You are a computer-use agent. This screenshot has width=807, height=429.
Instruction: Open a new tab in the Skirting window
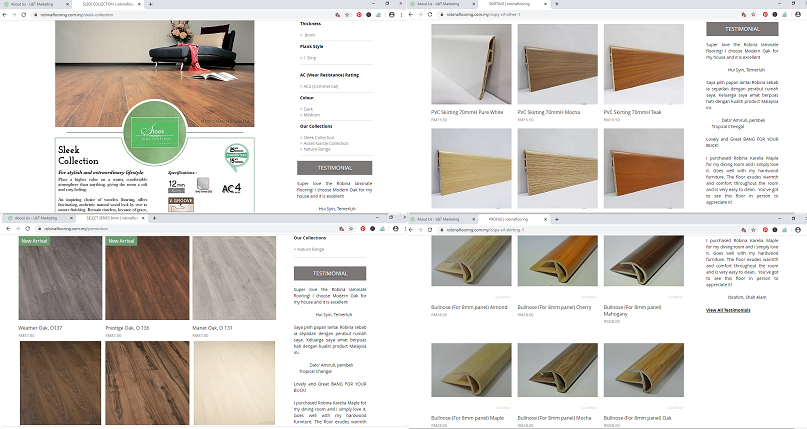click(x=556, y=4)
